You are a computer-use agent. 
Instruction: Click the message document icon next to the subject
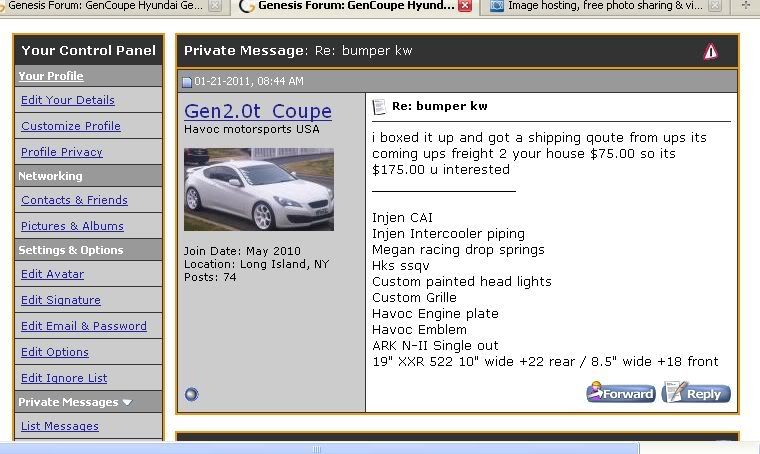pyautogui.click(x=379, y=107)
